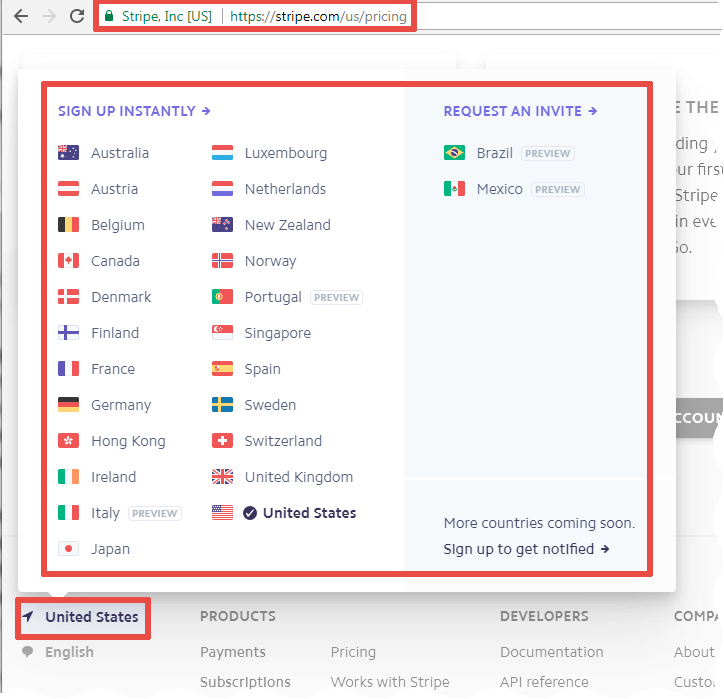
Task: Click 'More countries coming soon.' text
Action: (x=539, y=523)
